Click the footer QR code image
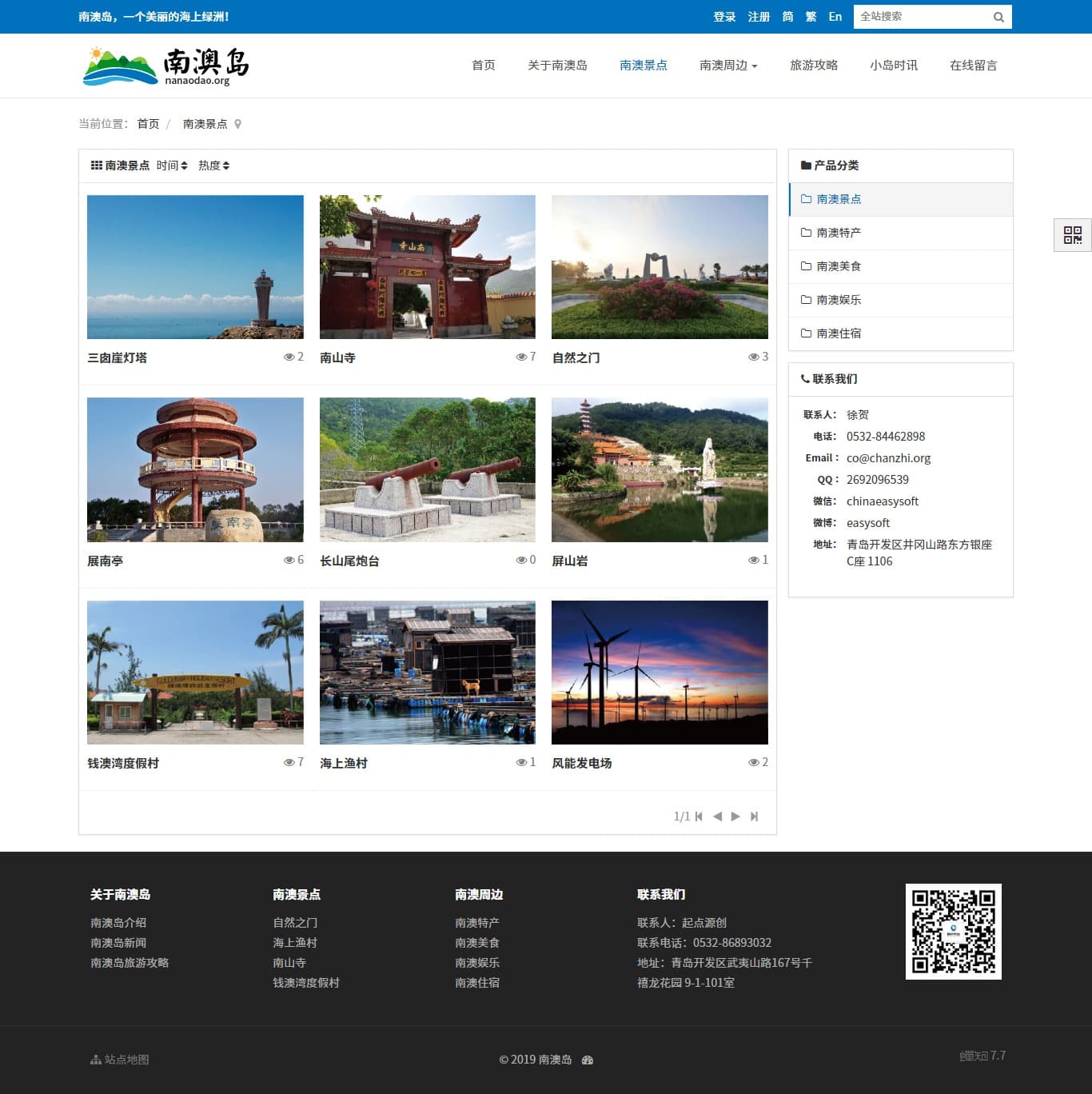This screenshot has height=1094, width=1092. (x=953, y=932)
